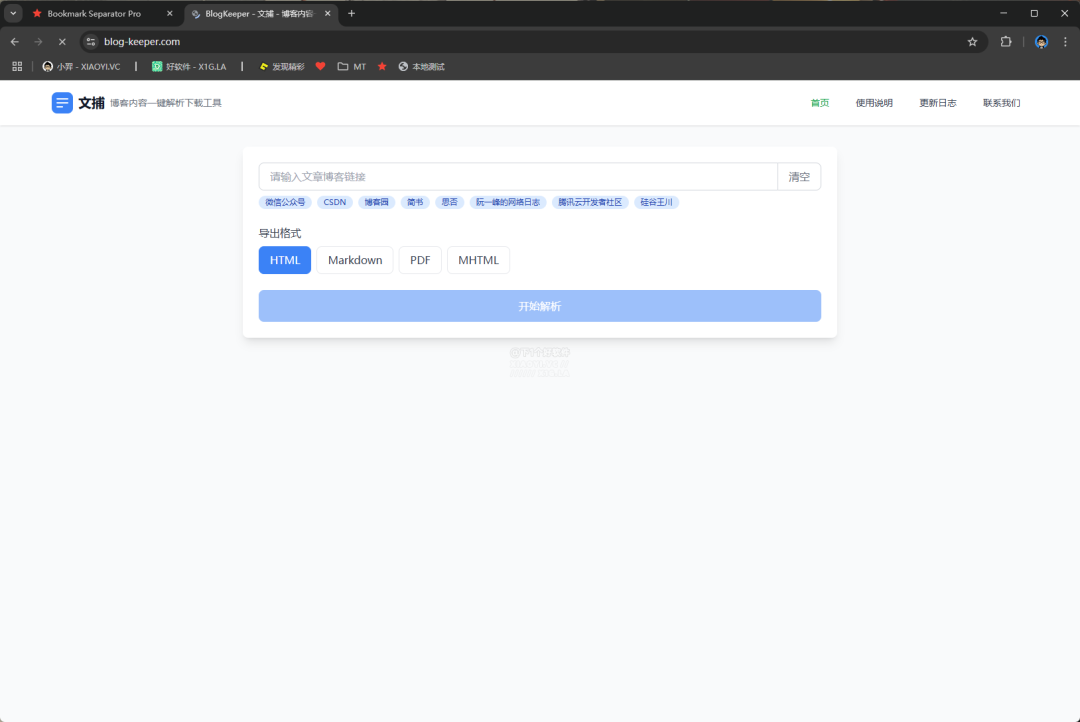
Task: Open the 小羿 - XIAOYI.VC bookmark
Action: 81,67
